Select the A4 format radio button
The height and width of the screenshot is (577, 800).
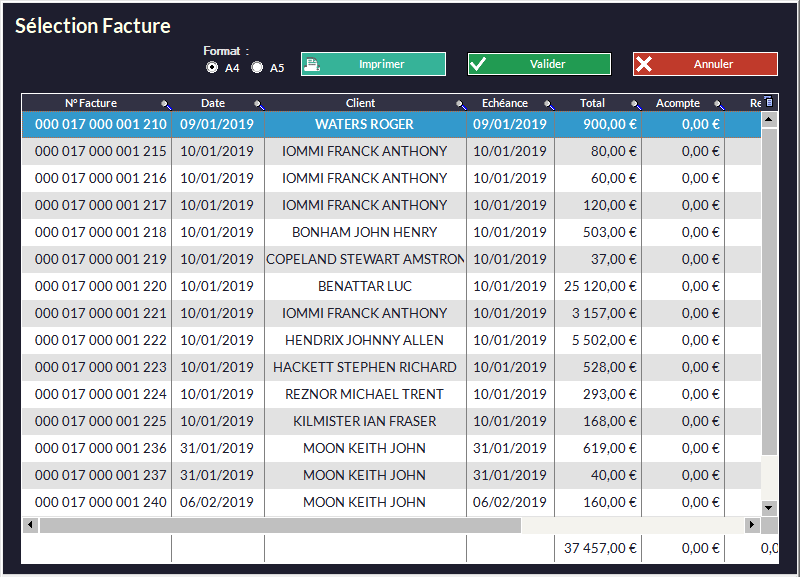(212, 68)
